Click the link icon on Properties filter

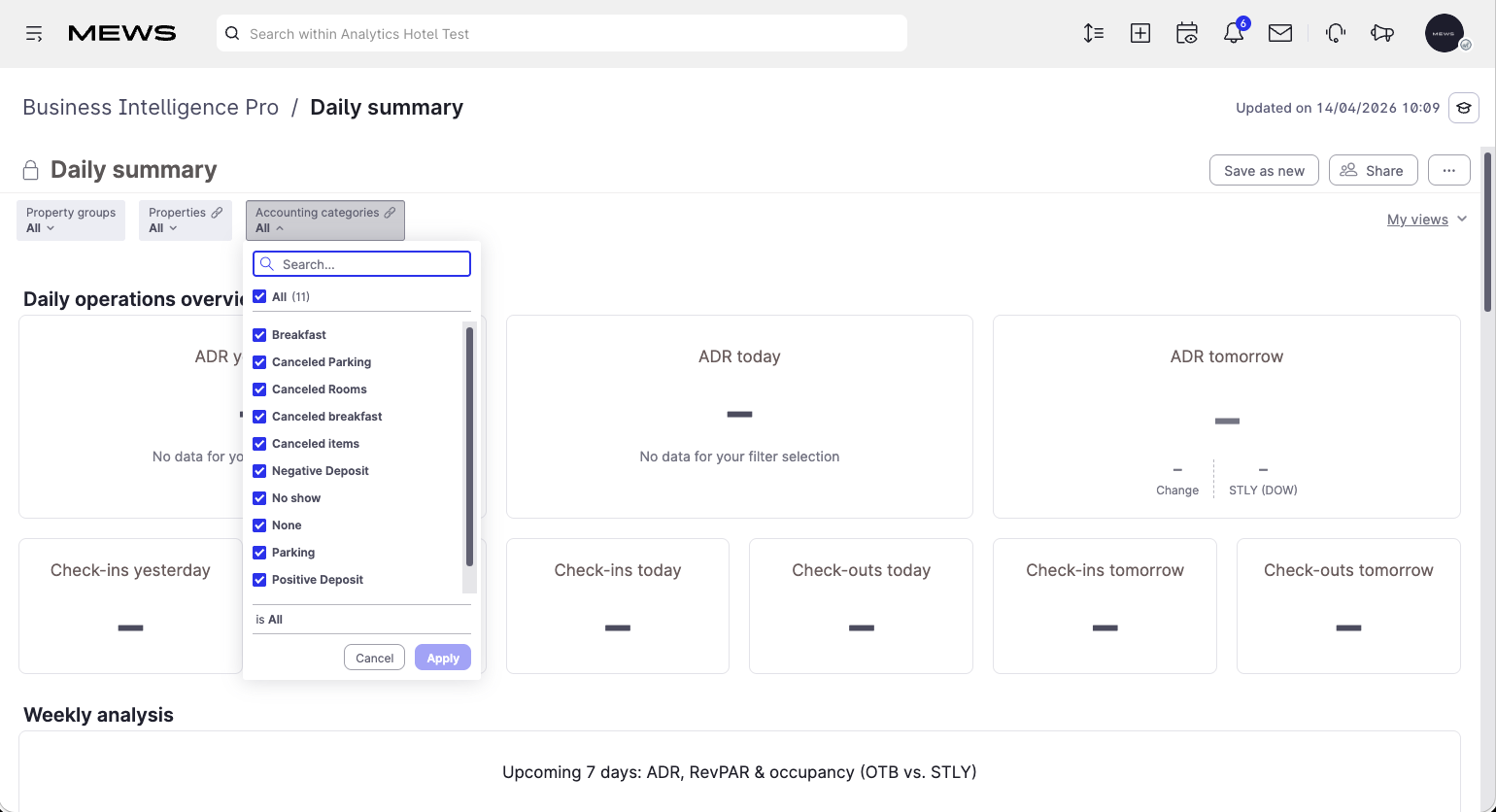pos(217,213)
